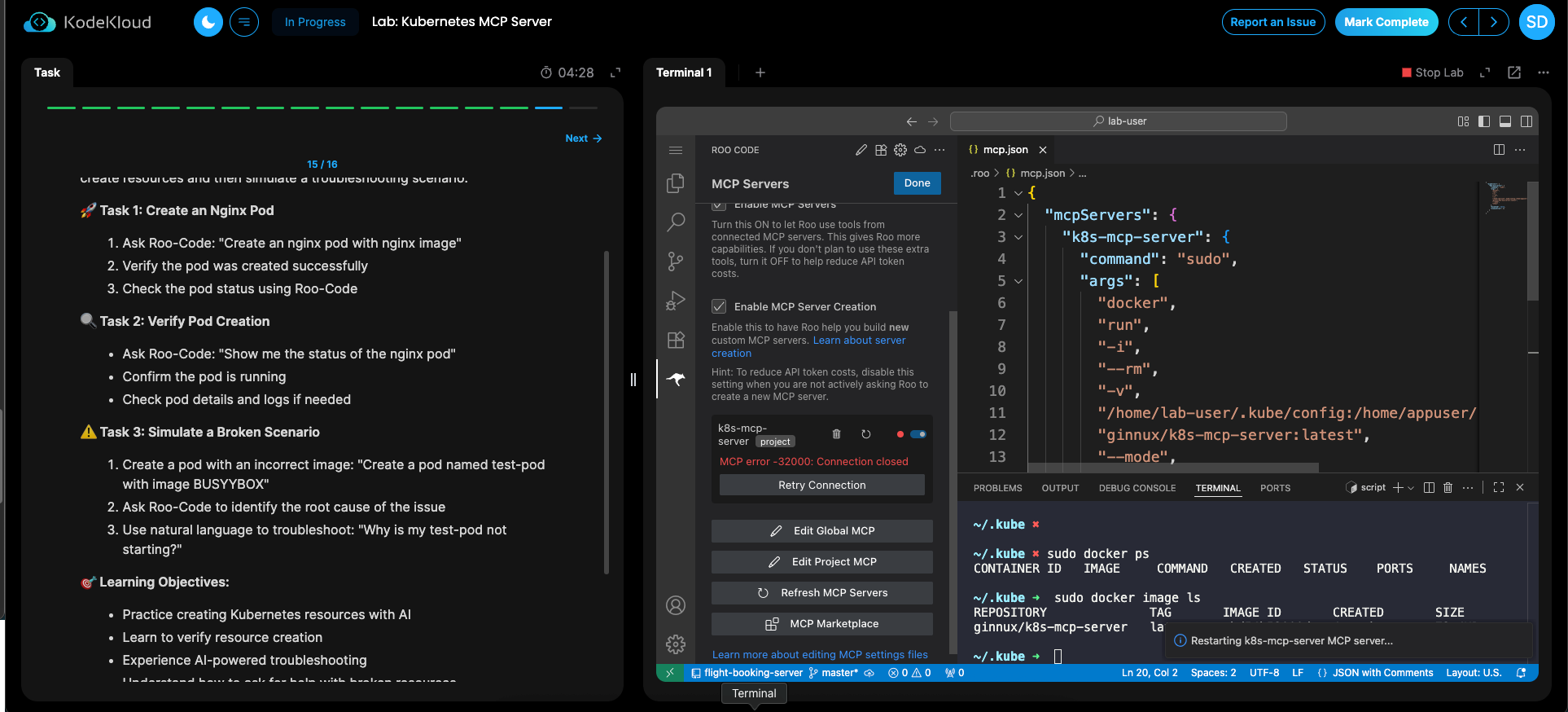
Task: Collapse fold arrow on line 1
Action: pos(1018,193)
